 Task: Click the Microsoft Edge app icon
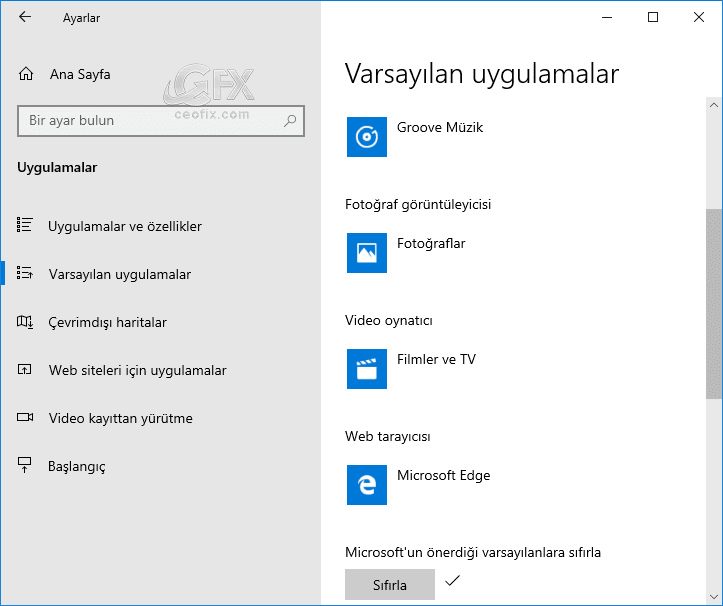tap(367, 485)
